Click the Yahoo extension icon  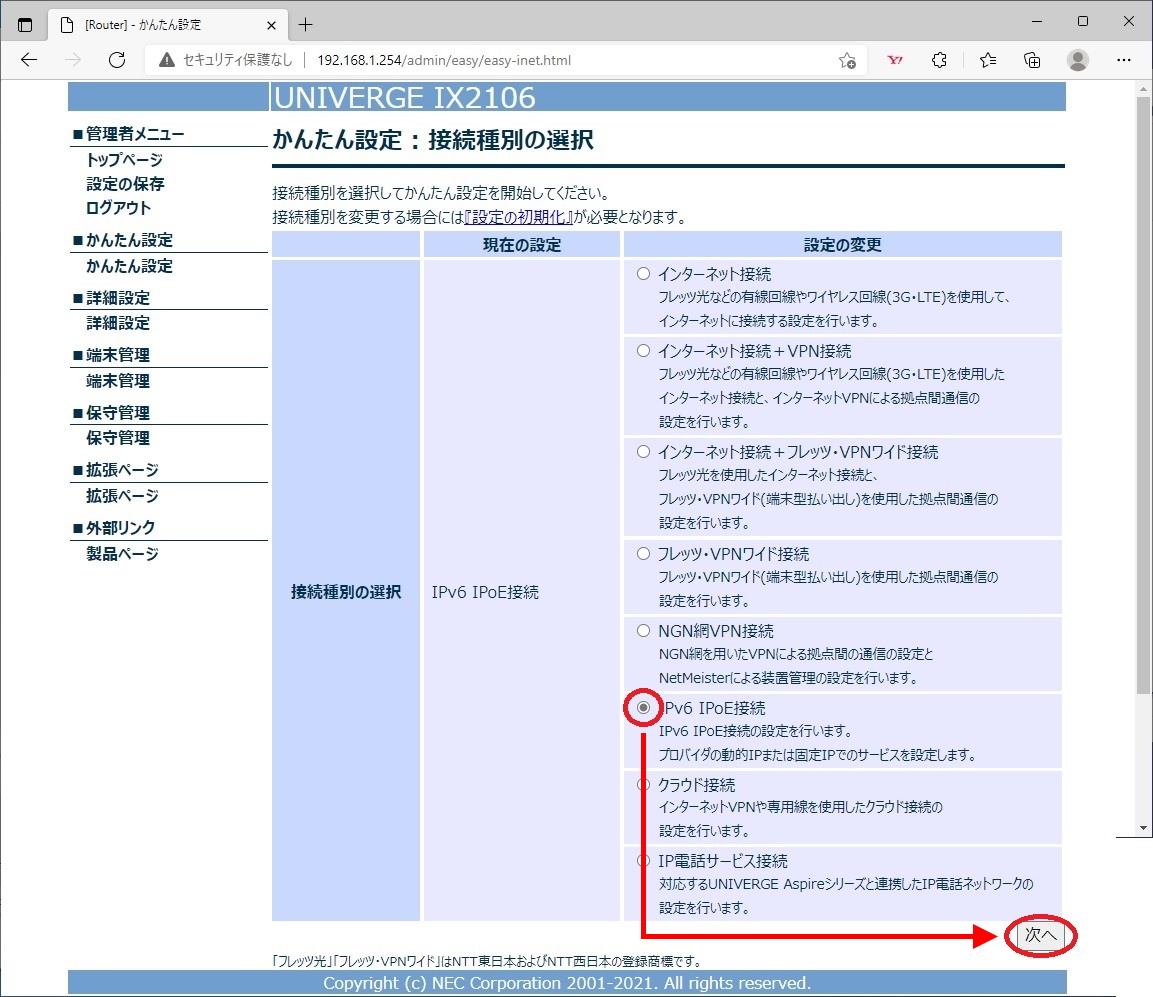(895, 60)
